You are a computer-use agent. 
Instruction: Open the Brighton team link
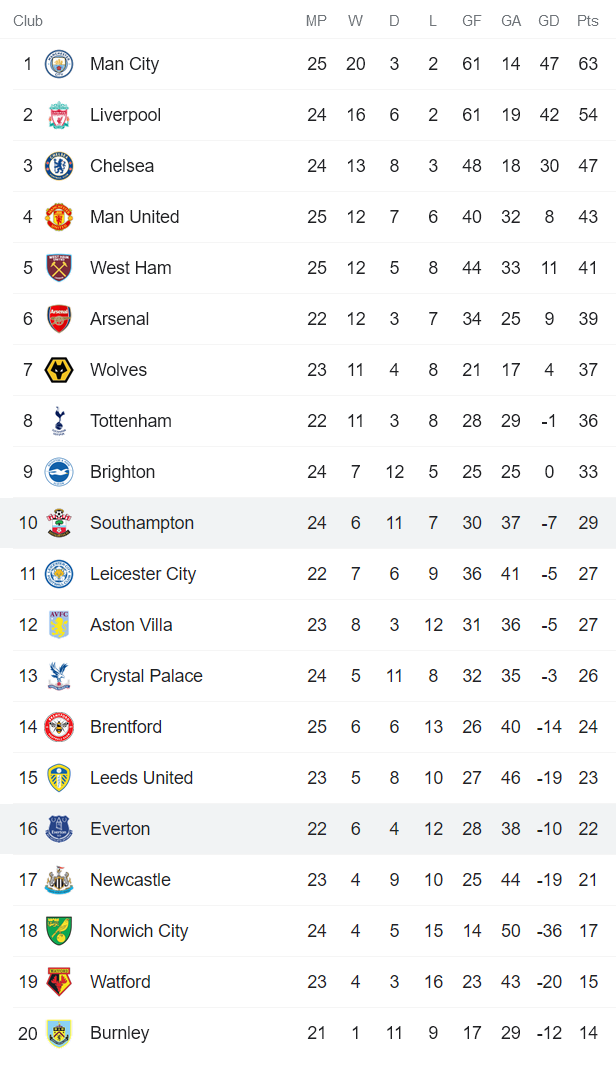click(x=122, y=472)
